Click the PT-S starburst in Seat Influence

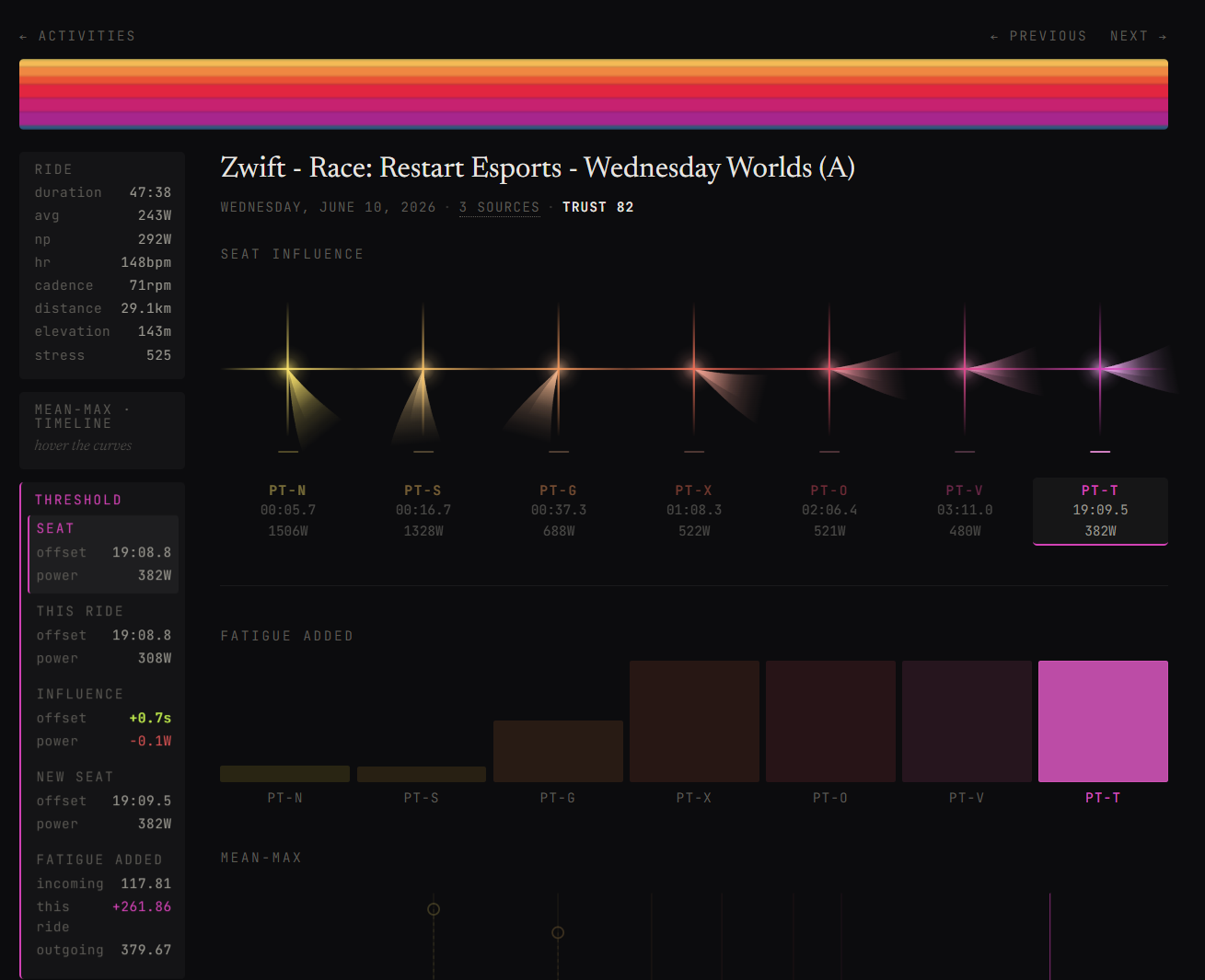click(x=423, y=369)
